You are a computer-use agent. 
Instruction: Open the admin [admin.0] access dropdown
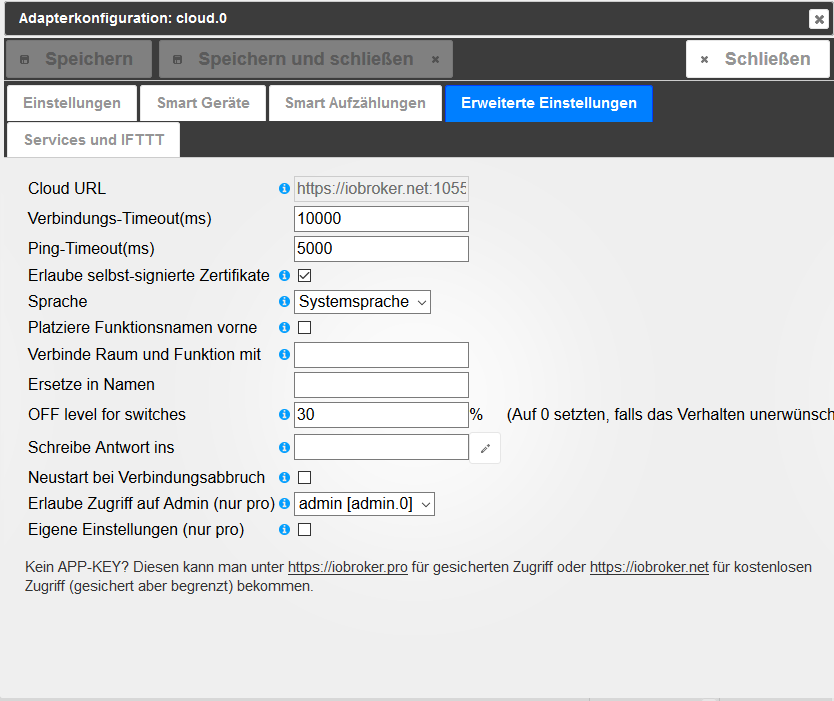click(x=365, y=504)
